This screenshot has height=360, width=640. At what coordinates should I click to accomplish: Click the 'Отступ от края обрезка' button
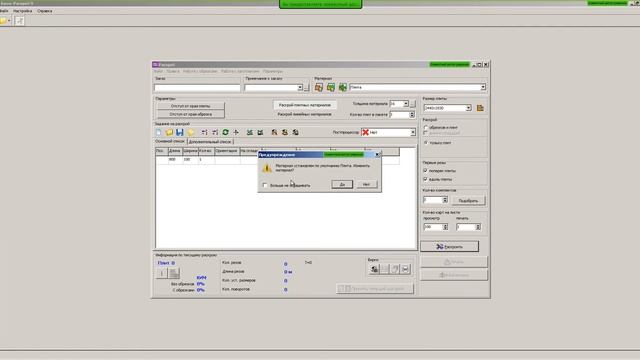(x=191, y=114)
